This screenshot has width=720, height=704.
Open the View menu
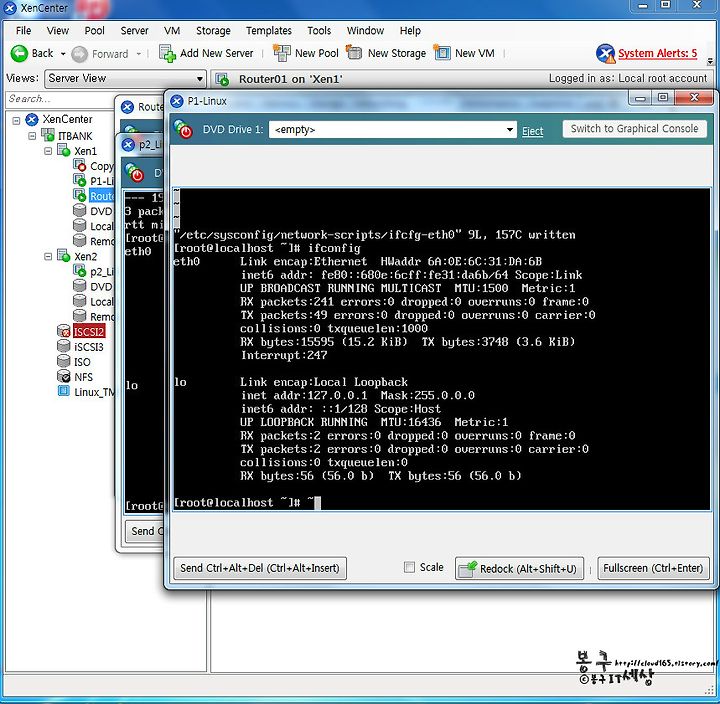57,31
